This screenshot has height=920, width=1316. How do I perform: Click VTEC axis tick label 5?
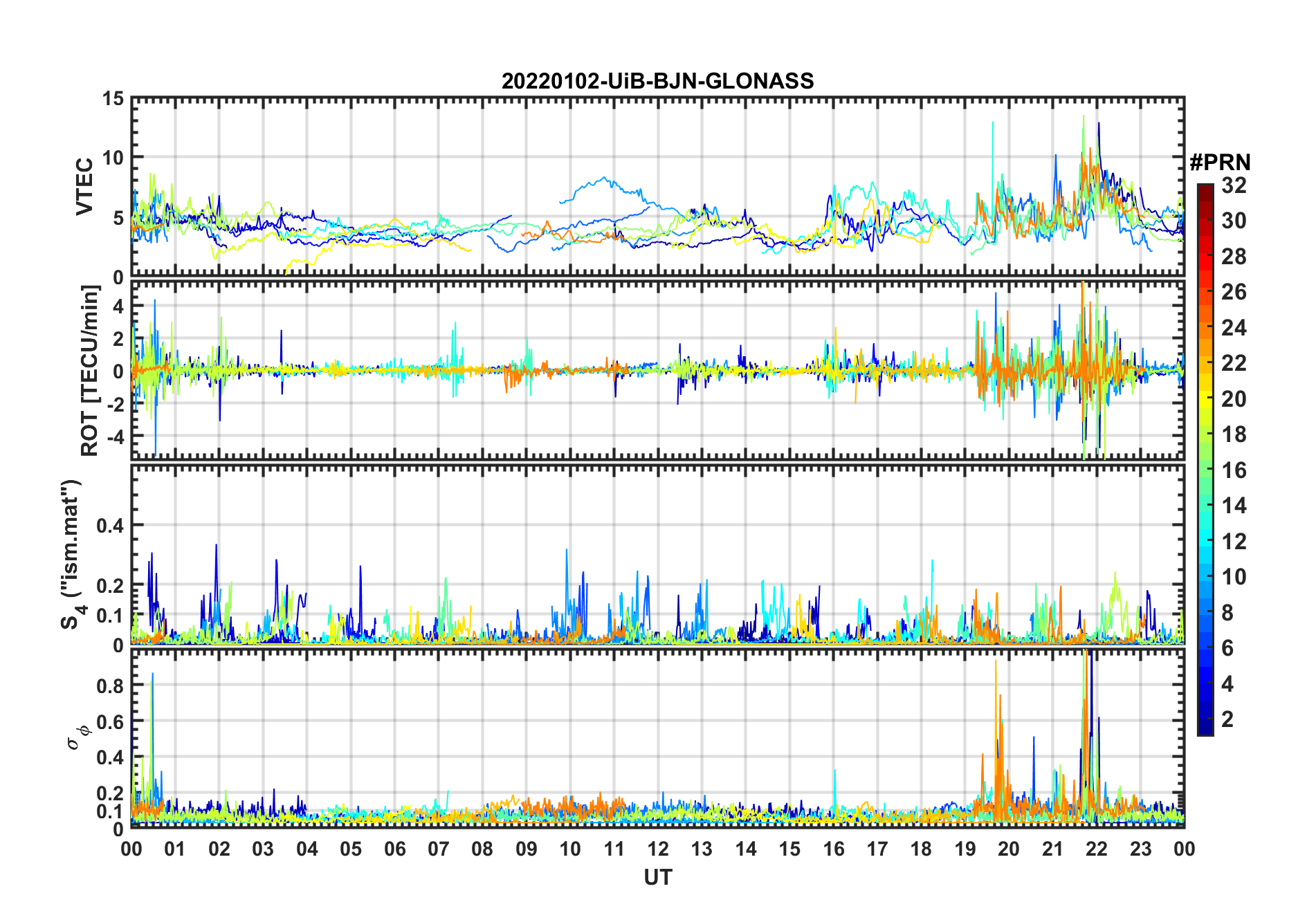118,219
